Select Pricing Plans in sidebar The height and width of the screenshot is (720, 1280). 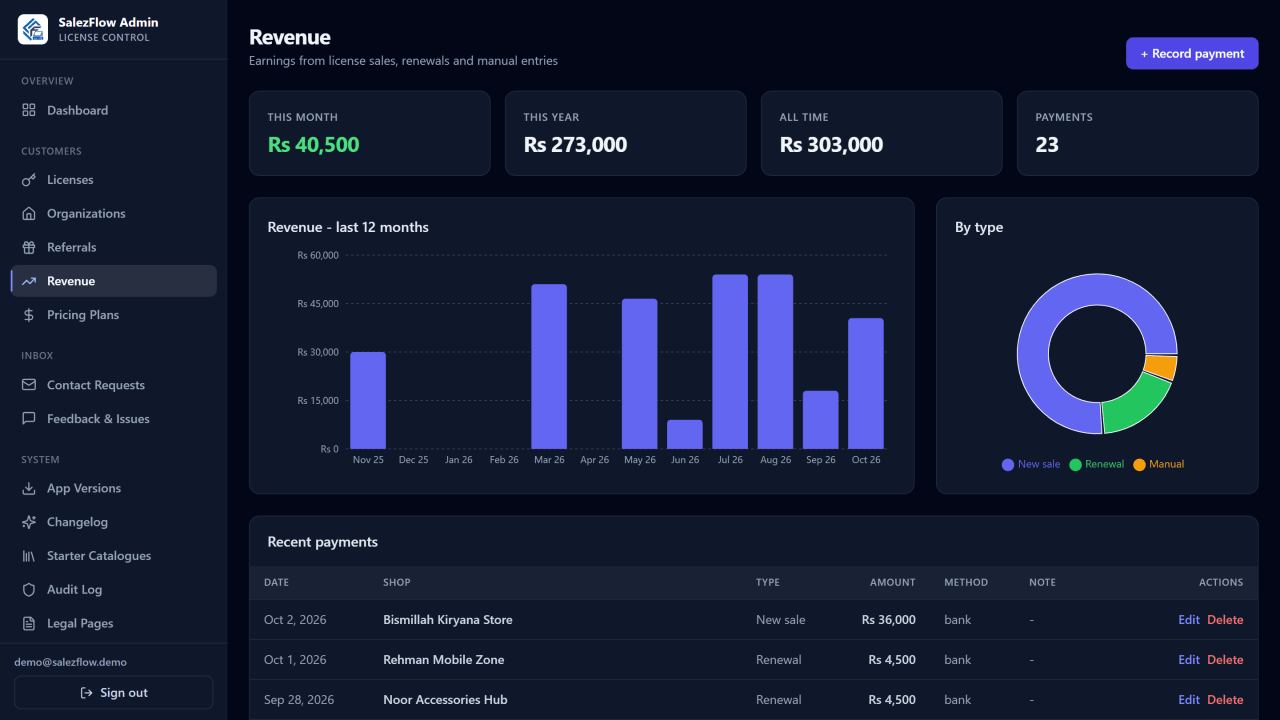click(x=114, y=315)
